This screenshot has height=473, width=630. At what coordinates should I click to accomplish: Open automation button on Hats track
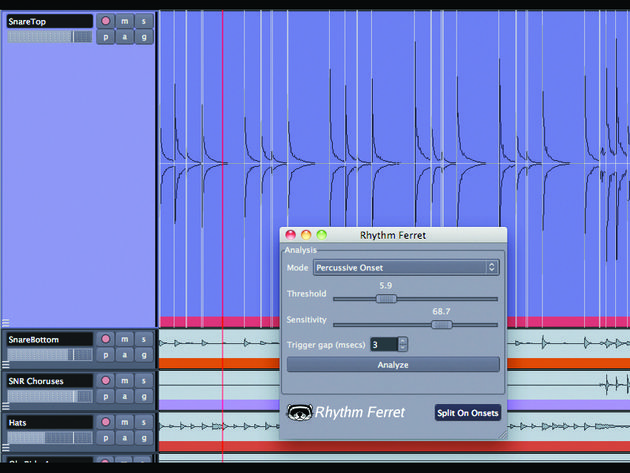(x=125, y=438)
